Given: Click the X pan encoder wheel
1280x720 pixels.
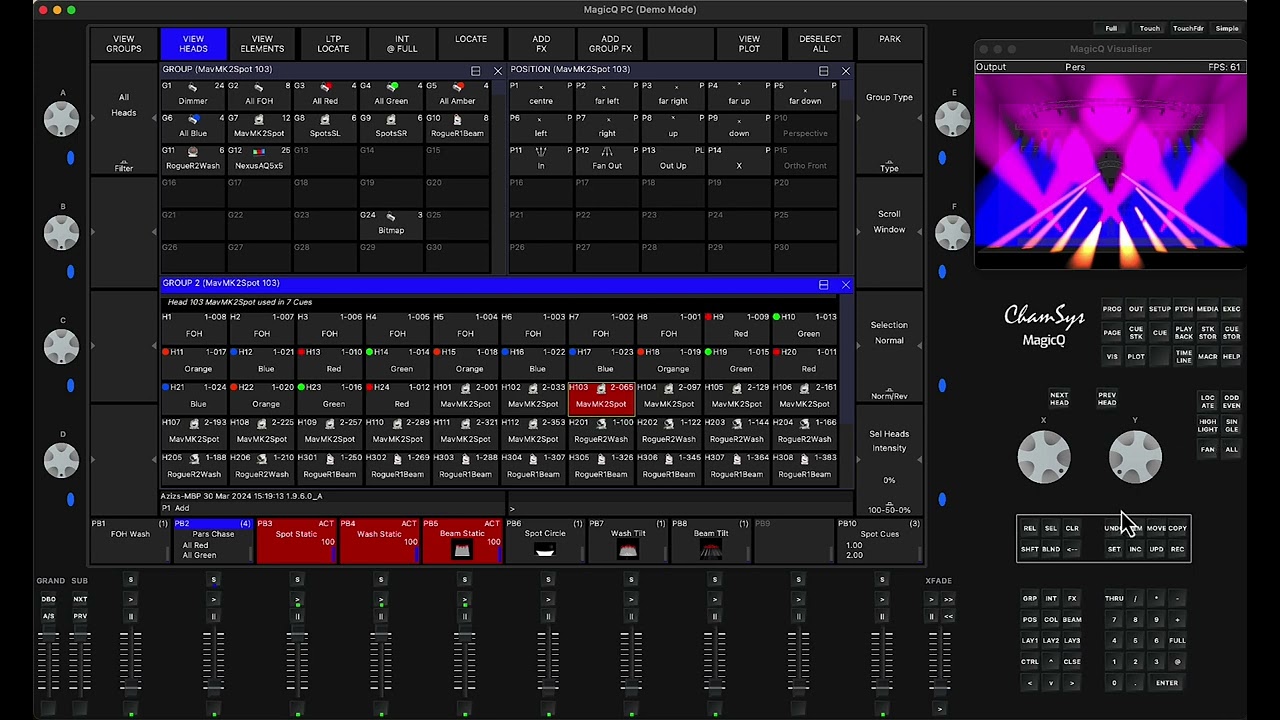Looking at the screenshot, I should click(1044, 458).
